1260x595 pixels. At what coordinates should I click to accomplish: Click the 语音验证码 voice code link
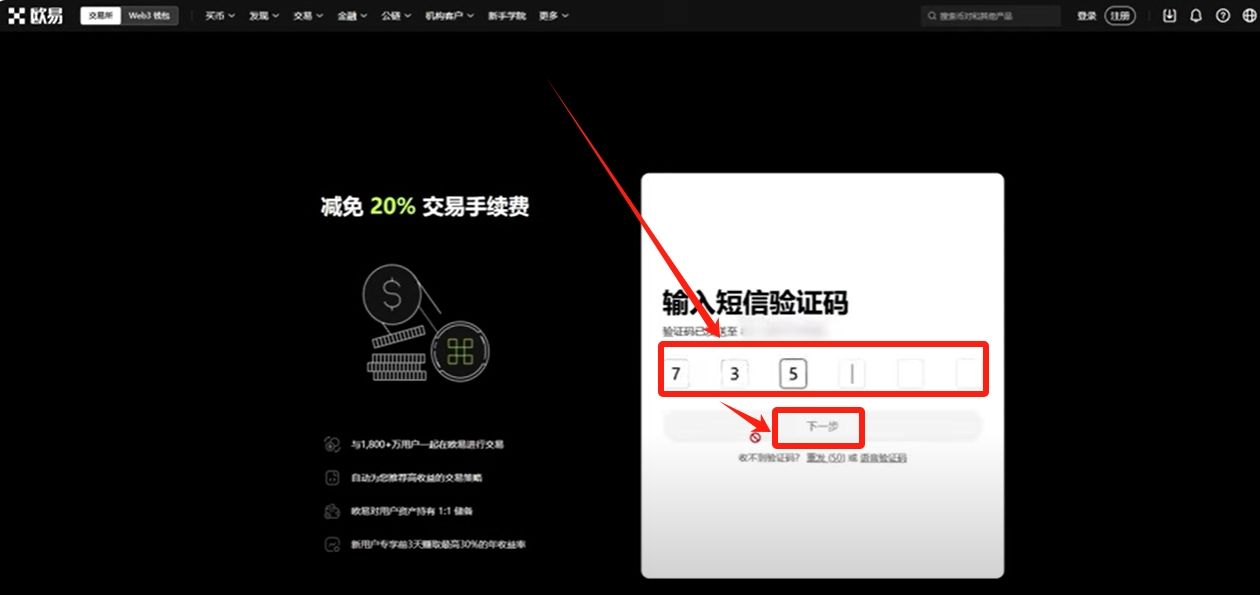coord(882,458)
